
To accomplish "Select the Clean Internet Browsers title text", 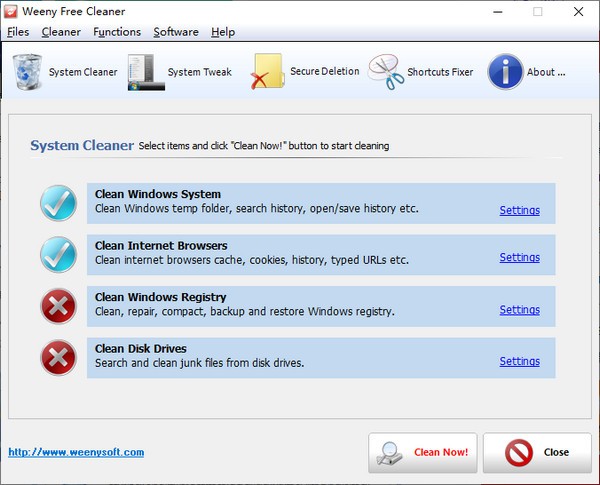I will (x=161, y=246).
